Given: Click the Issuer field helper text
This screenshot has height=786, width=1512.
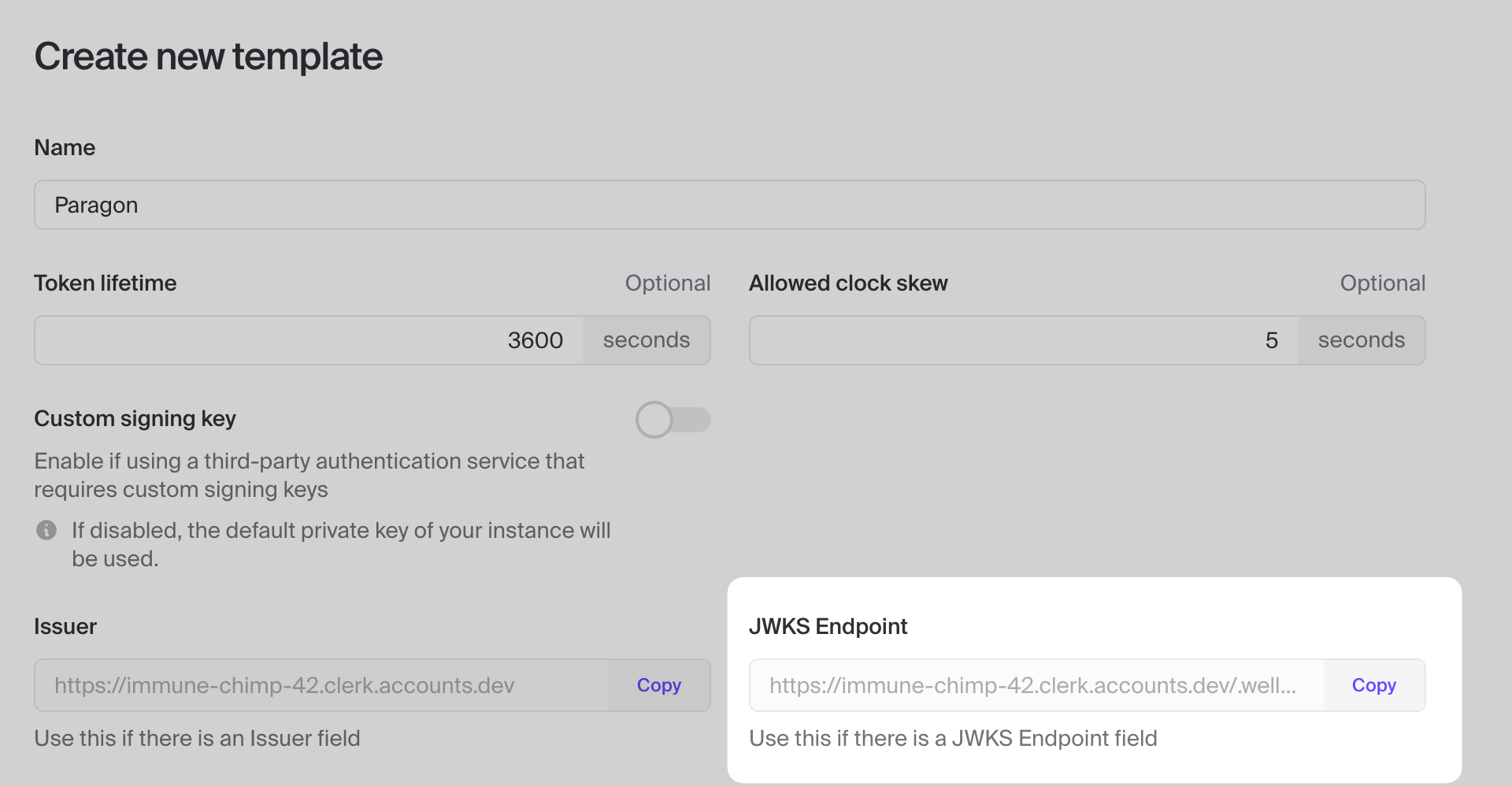Looking at the screenshot, I should [197, 738].
